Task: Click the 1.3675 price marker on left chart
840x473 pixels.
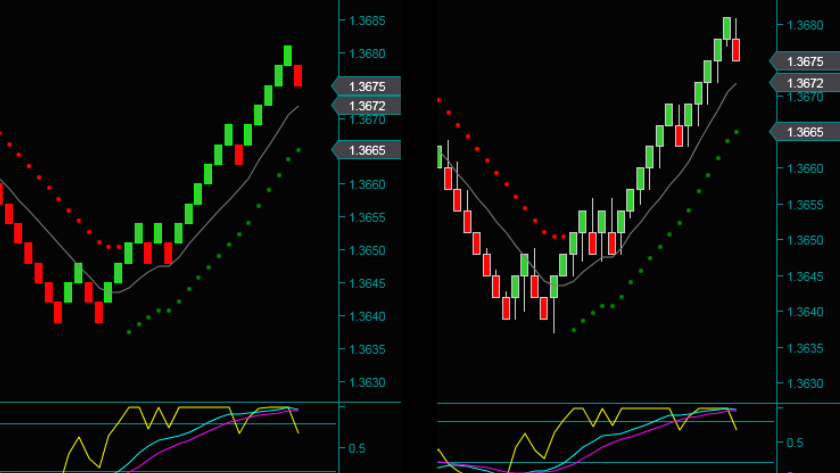Action: pos(367,86)
